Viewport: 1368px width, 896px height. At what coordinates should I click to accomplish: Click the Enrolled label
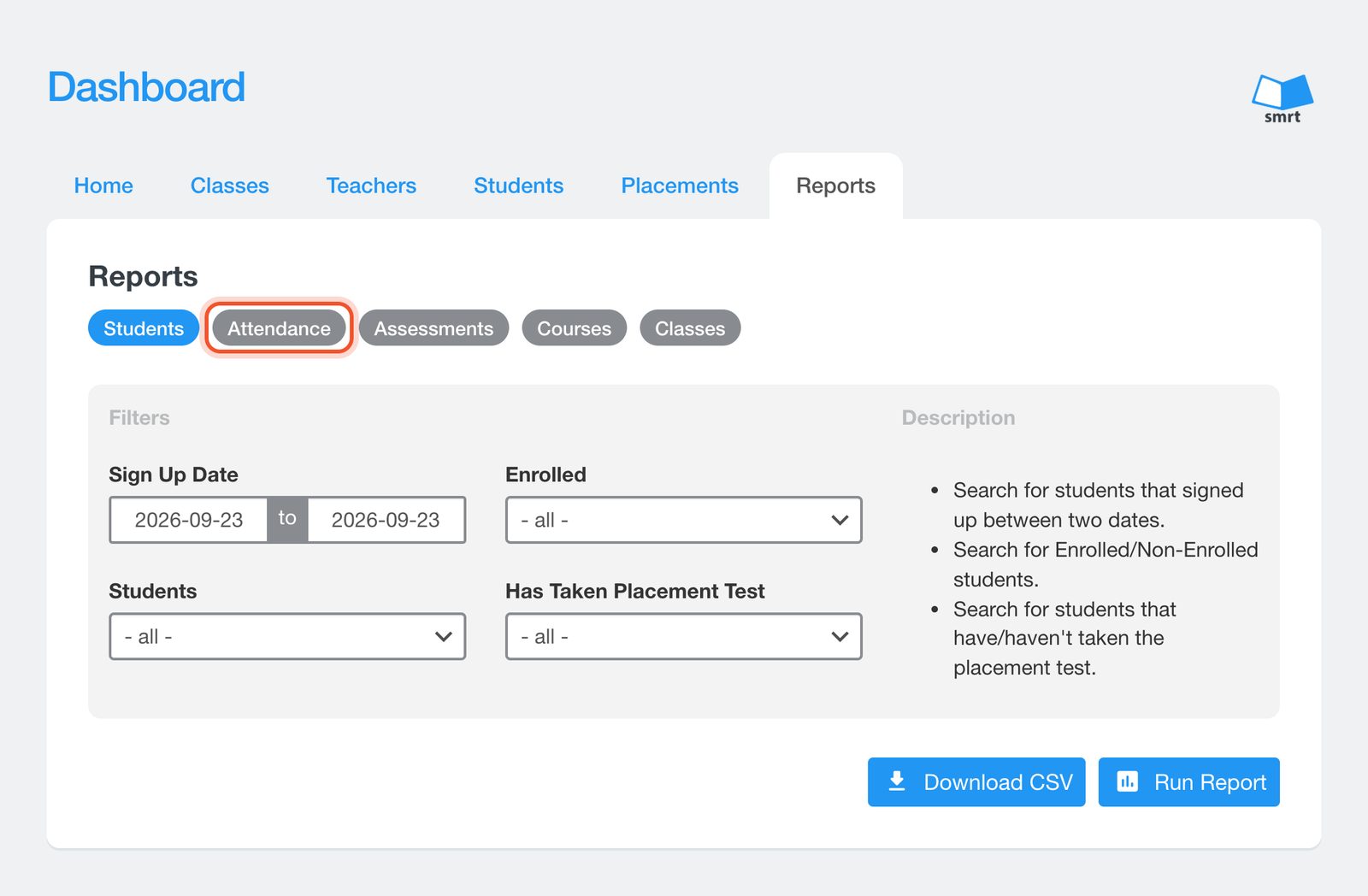click(x=545, y=475)
